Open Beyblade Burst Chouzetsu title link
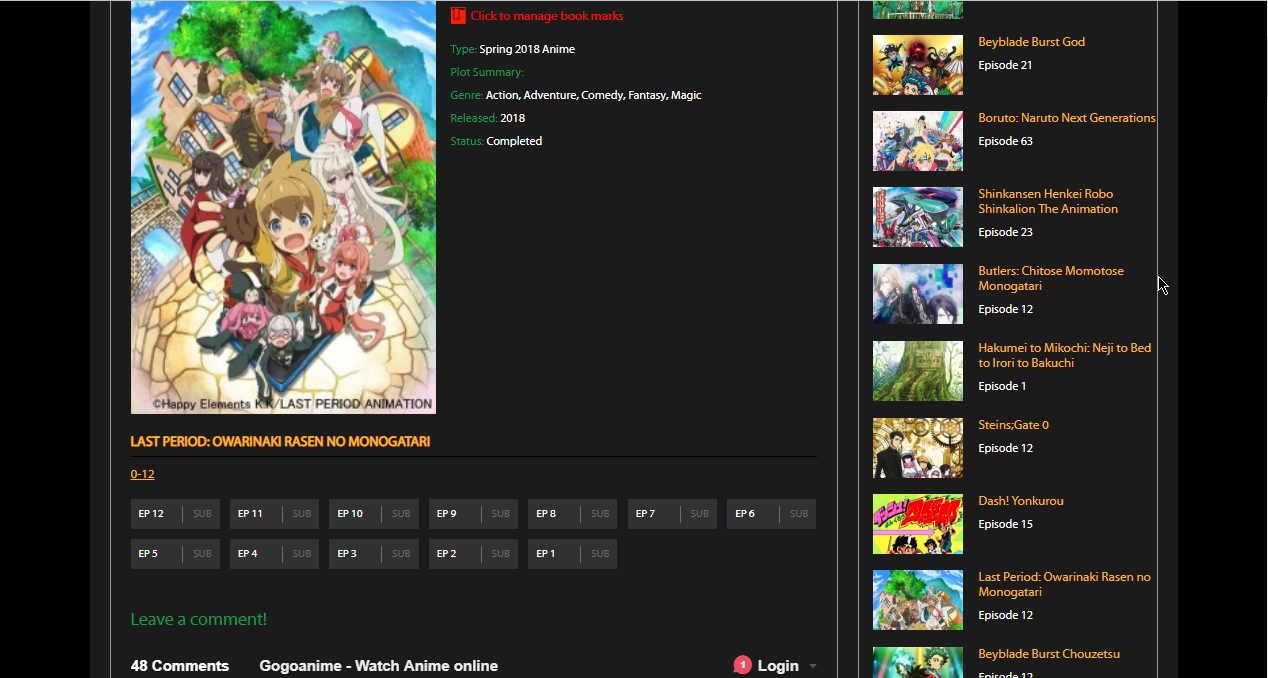Screen dimensions: 1268x678 (1048, 654)
